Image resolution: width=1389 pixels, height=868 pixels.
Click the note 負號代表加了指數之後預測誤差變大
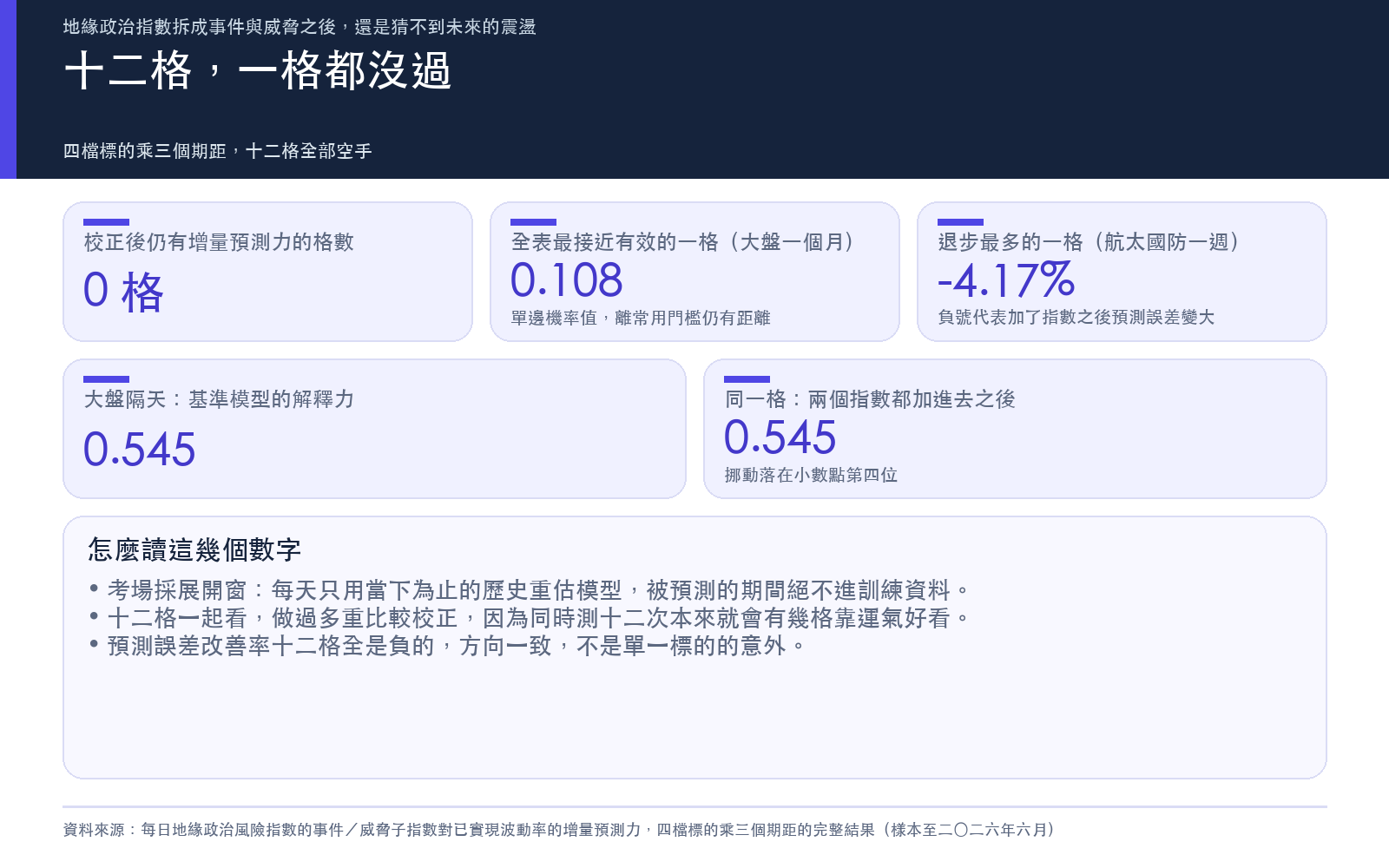tap(1076, 318)
